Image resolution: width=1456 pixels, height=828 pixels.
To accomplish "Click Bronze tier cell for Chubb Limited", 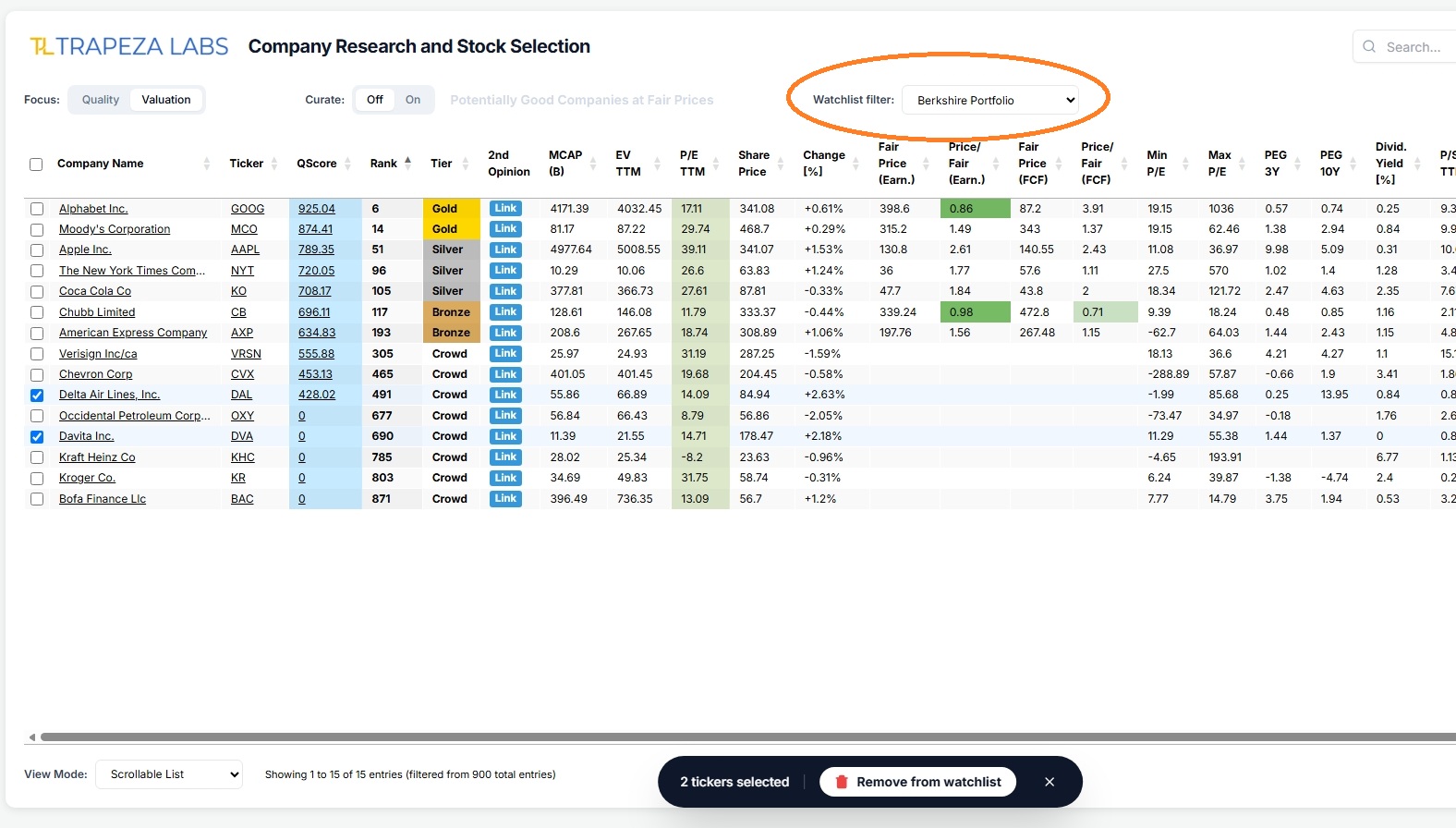I will 452,312.
